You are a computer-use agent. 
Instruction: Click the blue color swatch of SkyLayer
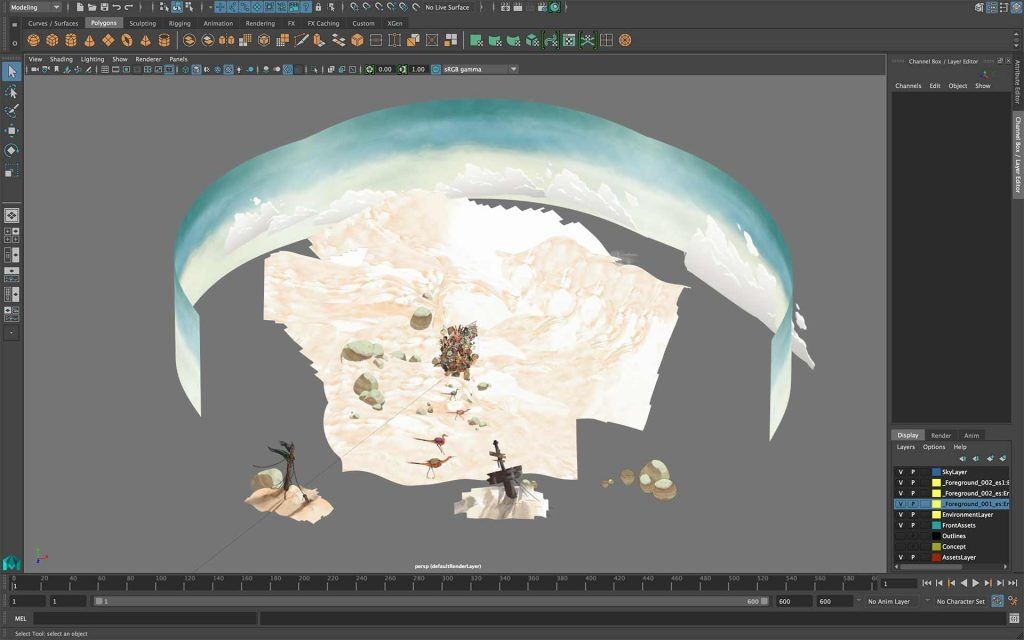936,471
